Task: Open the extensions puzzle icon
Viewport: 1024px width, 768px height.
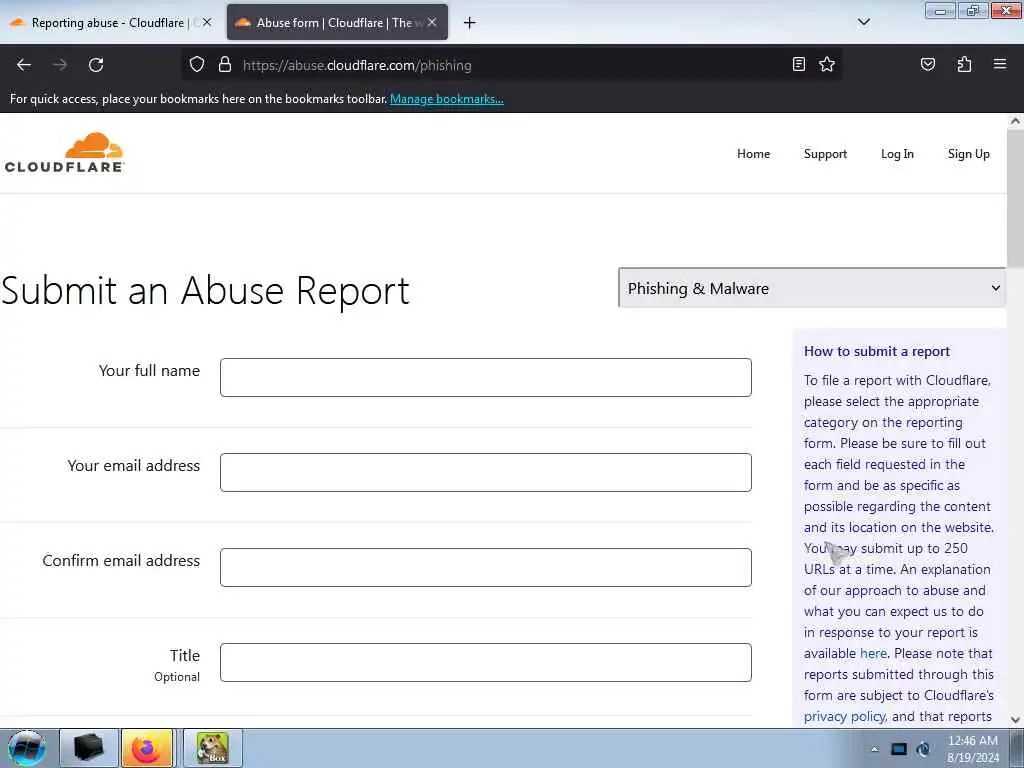Action: [x=964, y=64]
